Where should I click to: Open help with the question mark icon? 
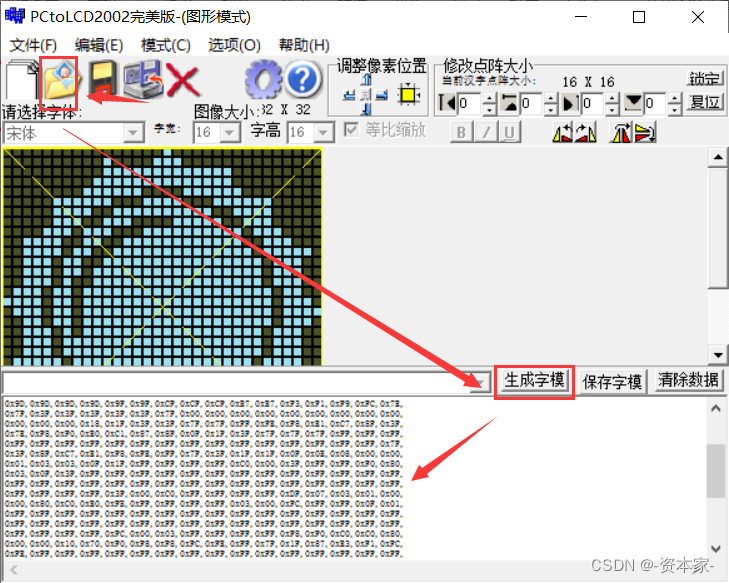303,80
